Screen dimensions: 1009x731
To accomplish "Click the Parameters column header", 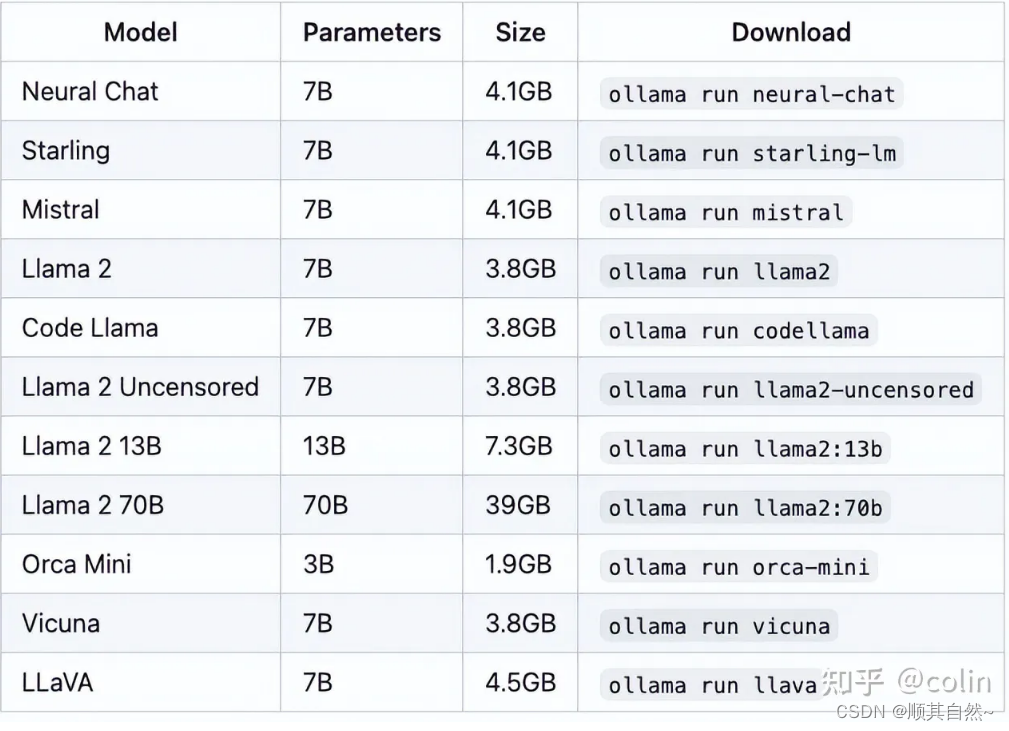I will 372,32.
